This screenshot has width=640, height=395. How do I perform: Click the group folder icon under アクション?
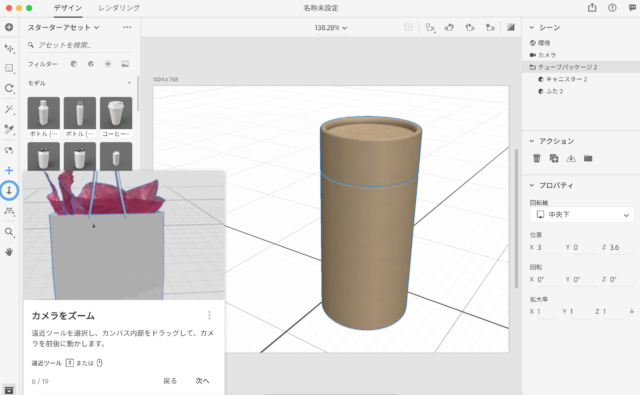pos(588,158)
